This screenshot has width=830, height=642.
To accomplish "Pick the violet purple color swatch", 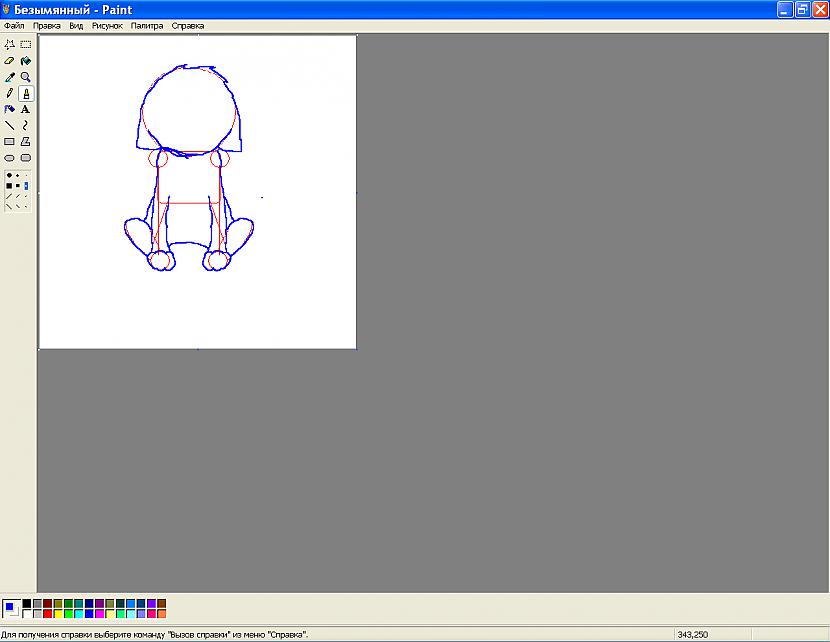I will pos(151,603).
